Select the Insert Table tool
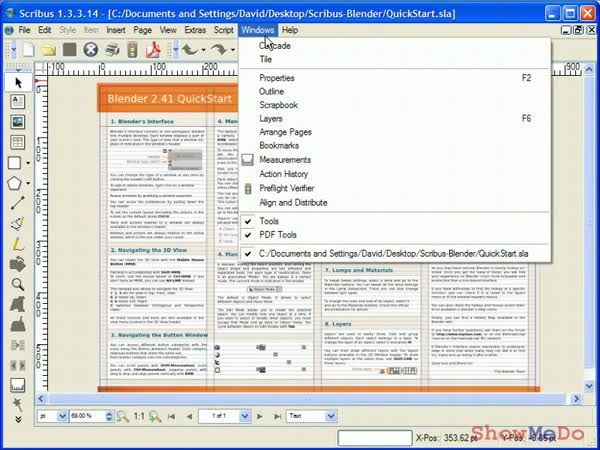600x450 pixels. tap(17, 143)
